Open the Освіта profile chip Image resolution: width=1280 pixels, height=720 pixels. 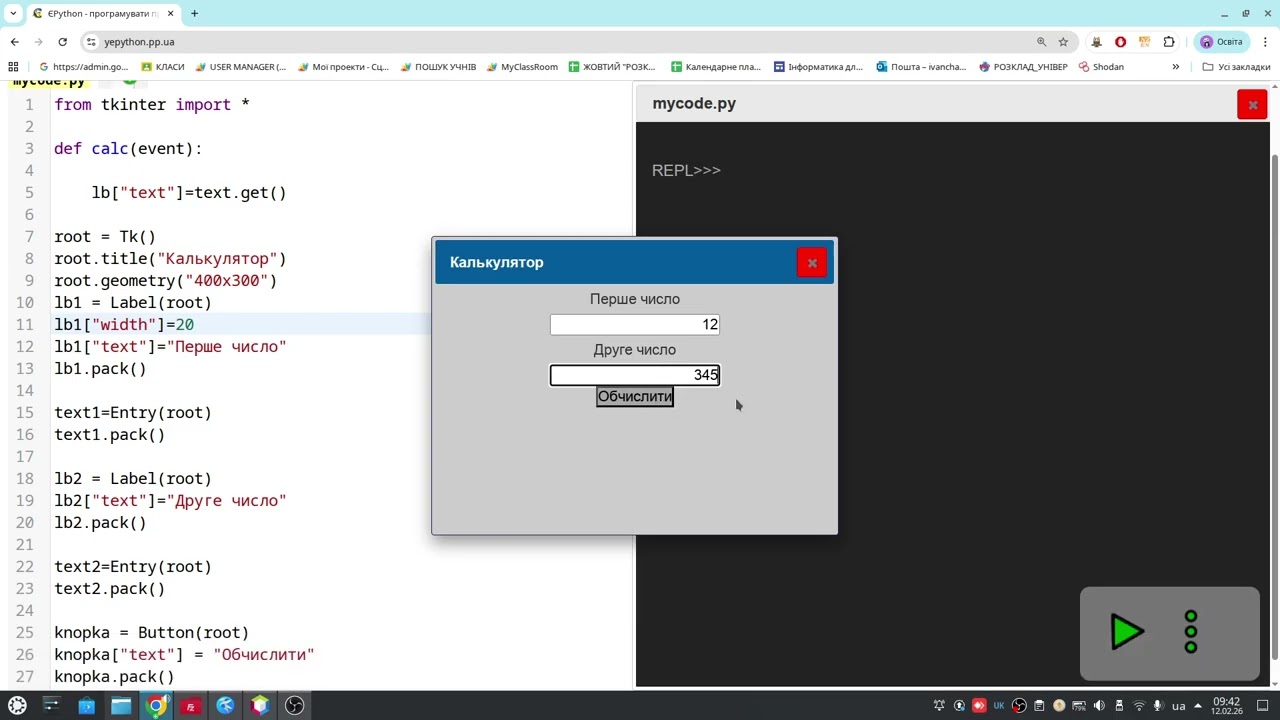pos(1222,42)
